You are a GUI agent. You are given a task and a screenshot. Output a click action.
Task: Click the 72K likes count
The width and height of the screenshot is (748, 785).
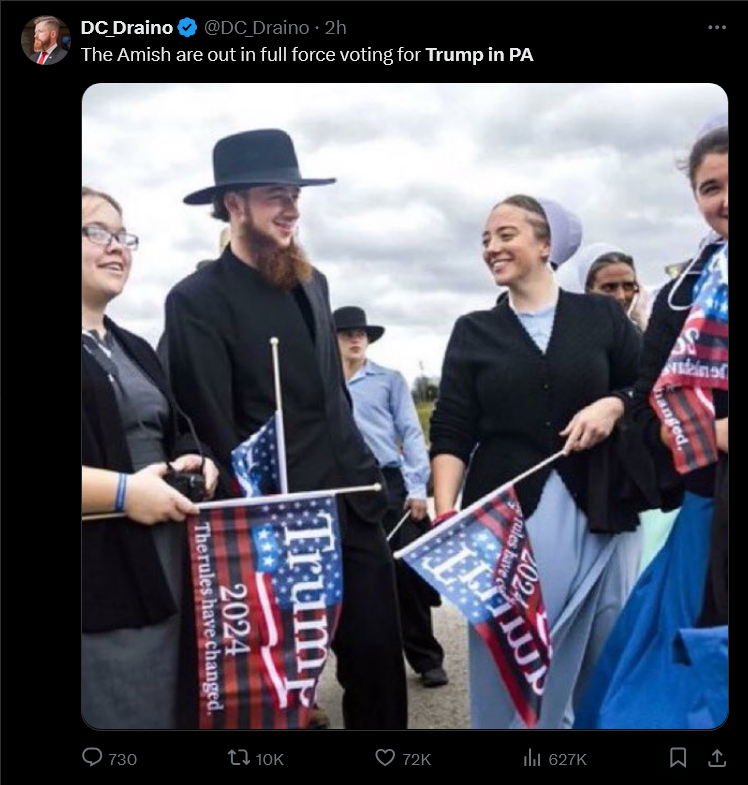417,759
